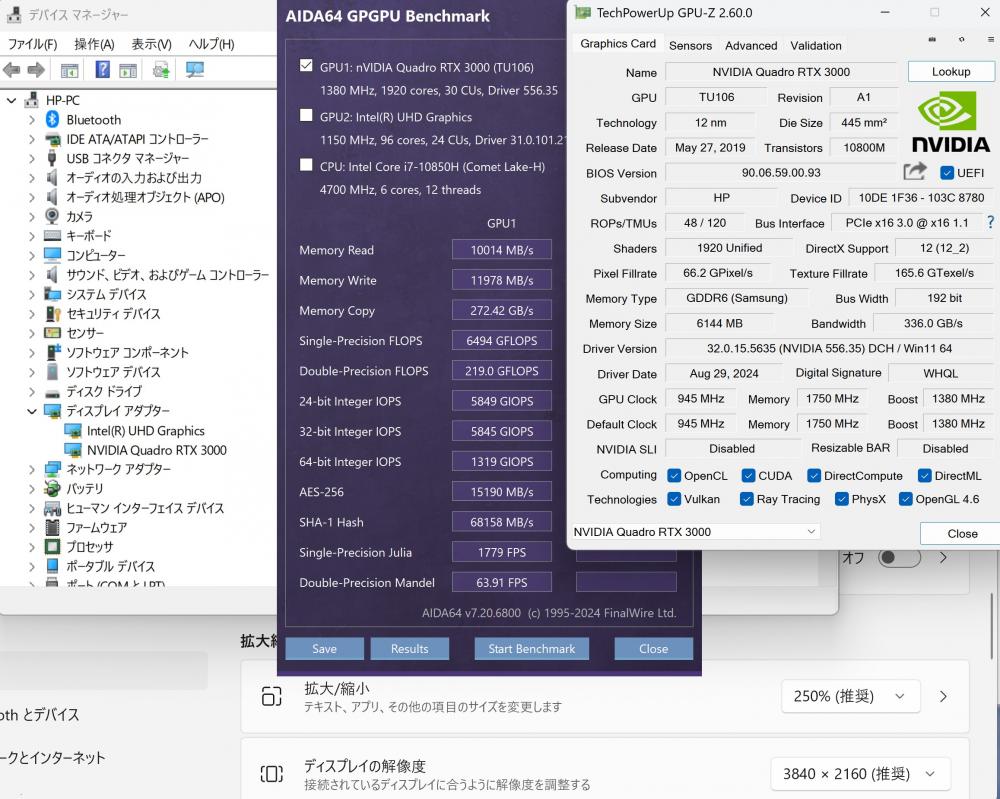
Task: Click the Memory Read 10014 MB/s result field
Action: [x=502, y=250]
